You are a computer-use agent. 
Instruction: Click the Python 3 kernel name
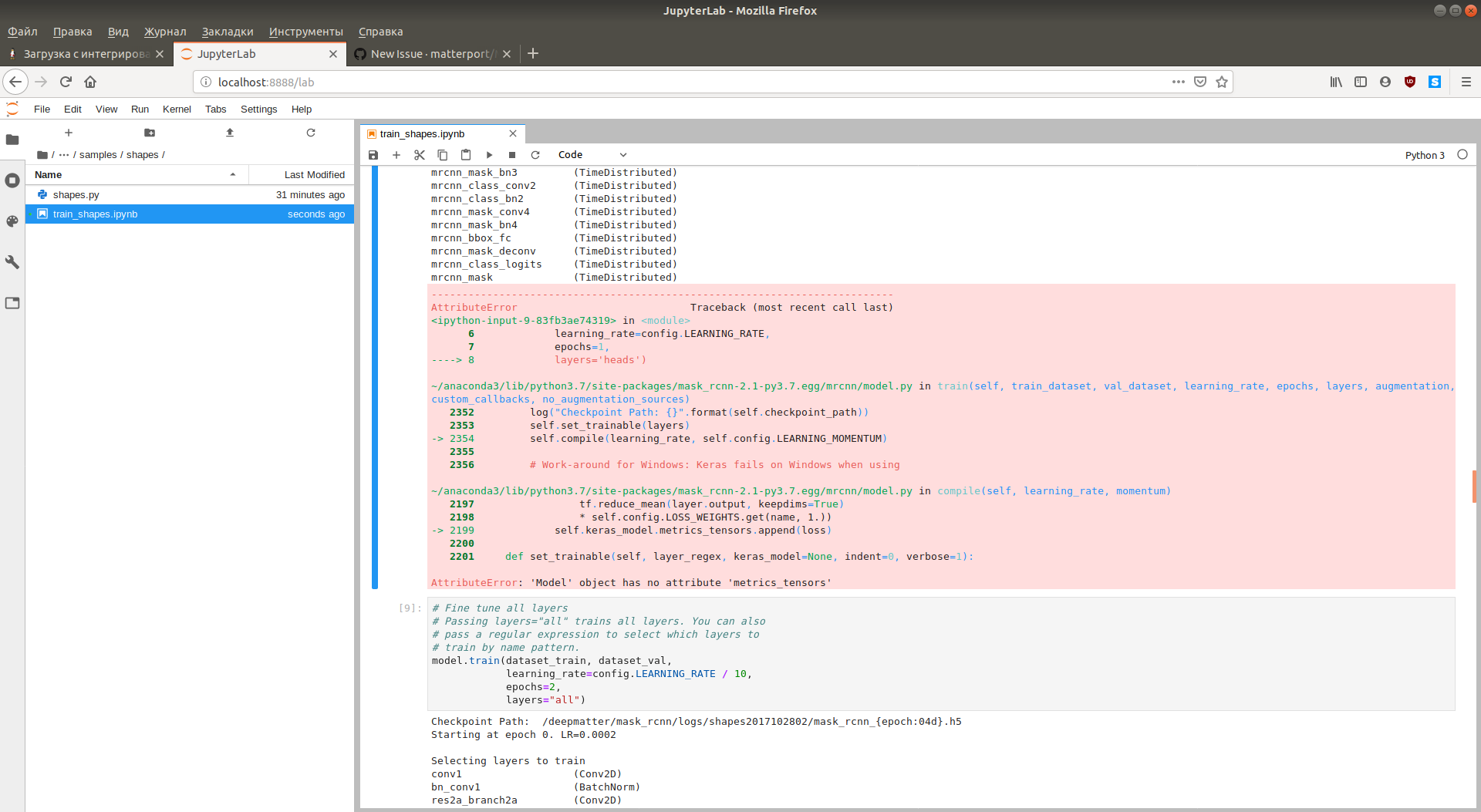[1425, 155]
